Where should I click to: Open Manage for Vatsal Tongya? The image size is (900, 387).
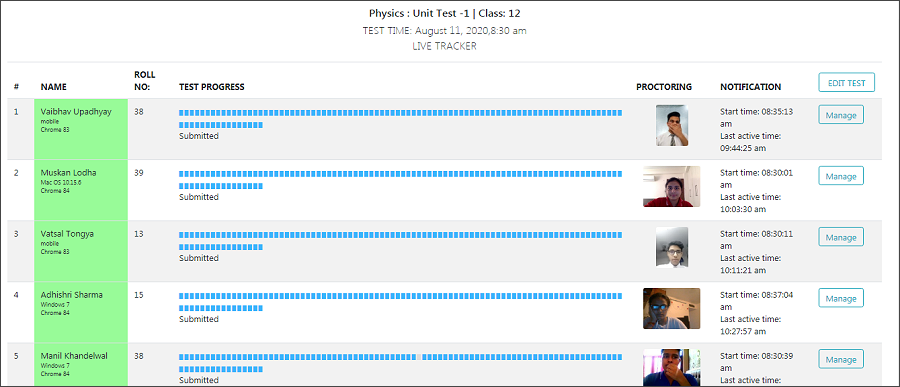841,237
